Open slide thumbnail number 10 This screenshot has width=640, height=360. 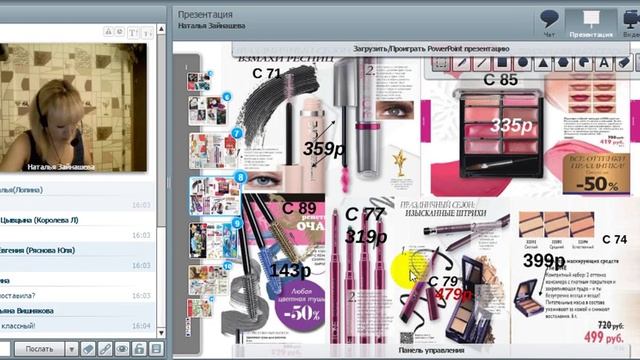click(209, 280)
